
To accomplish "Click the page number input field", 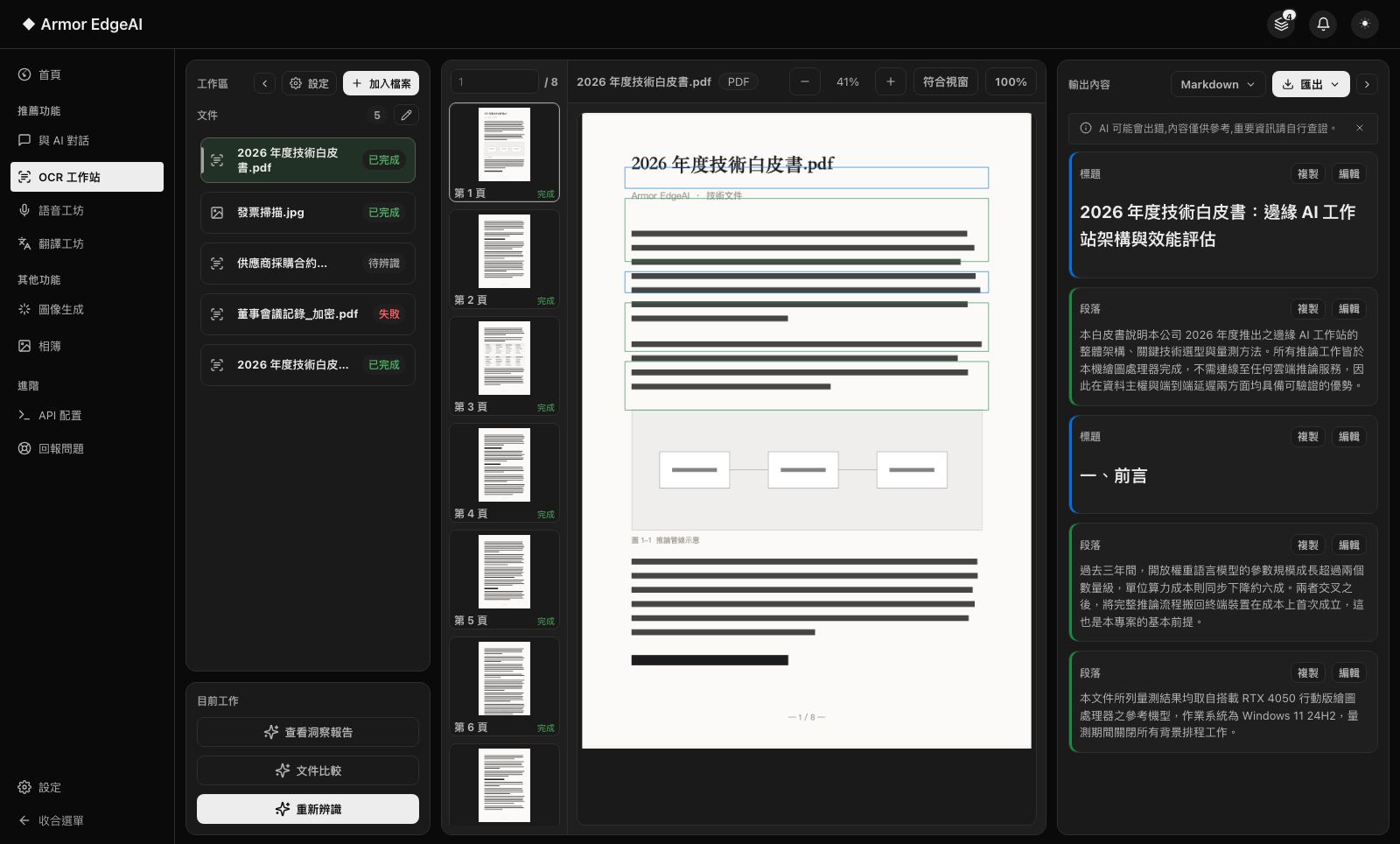I will [x=494, y=81].
